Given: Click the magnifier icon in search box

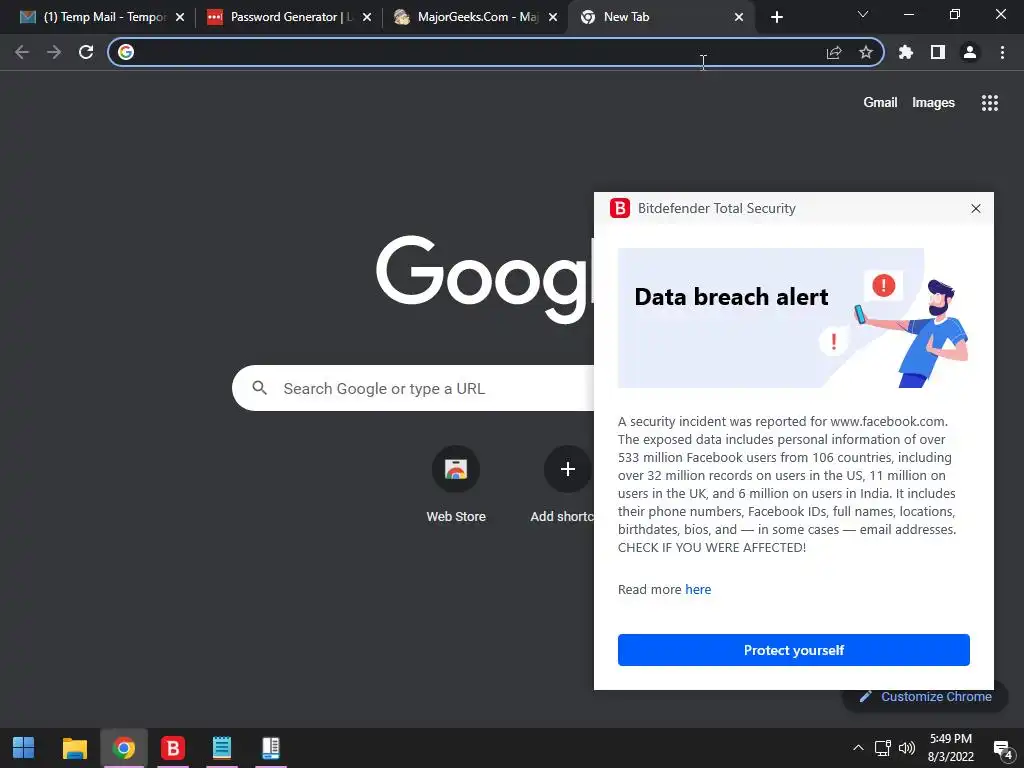Looking at the screenshot, I should click(x=259, y=388).
